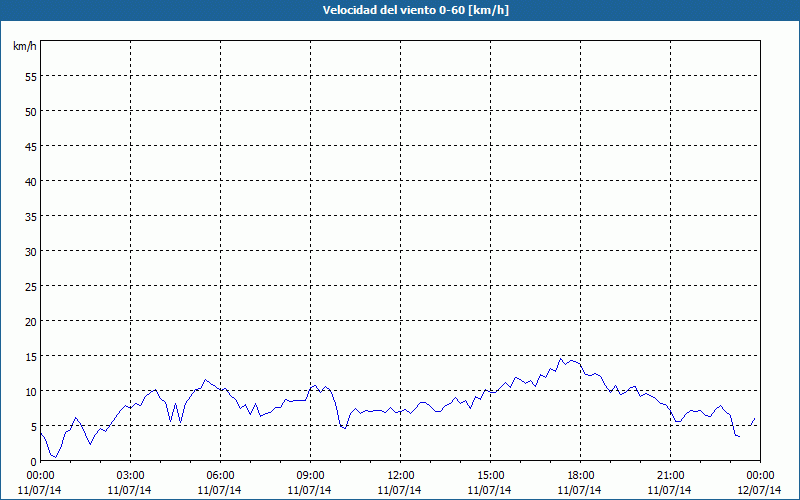
Task: Click the y-axis value '15'
Action: point(31,357)
